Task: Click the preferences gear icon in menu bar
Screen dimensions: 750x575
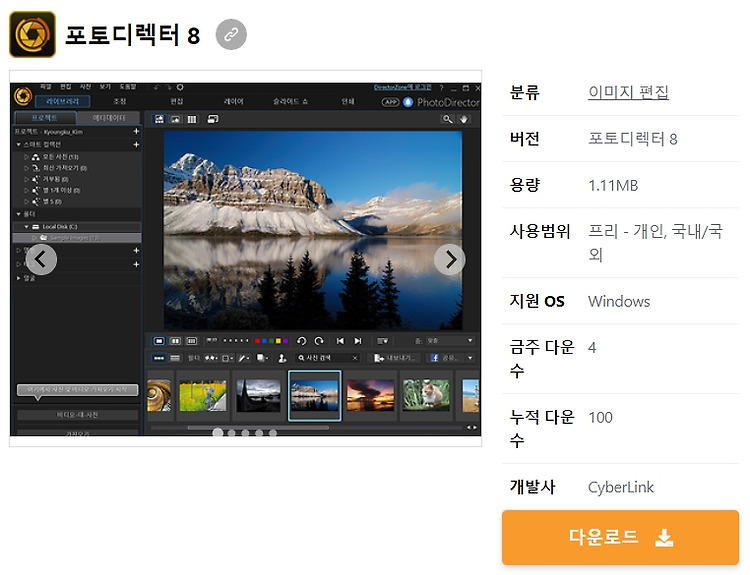Action: point(180,87)
